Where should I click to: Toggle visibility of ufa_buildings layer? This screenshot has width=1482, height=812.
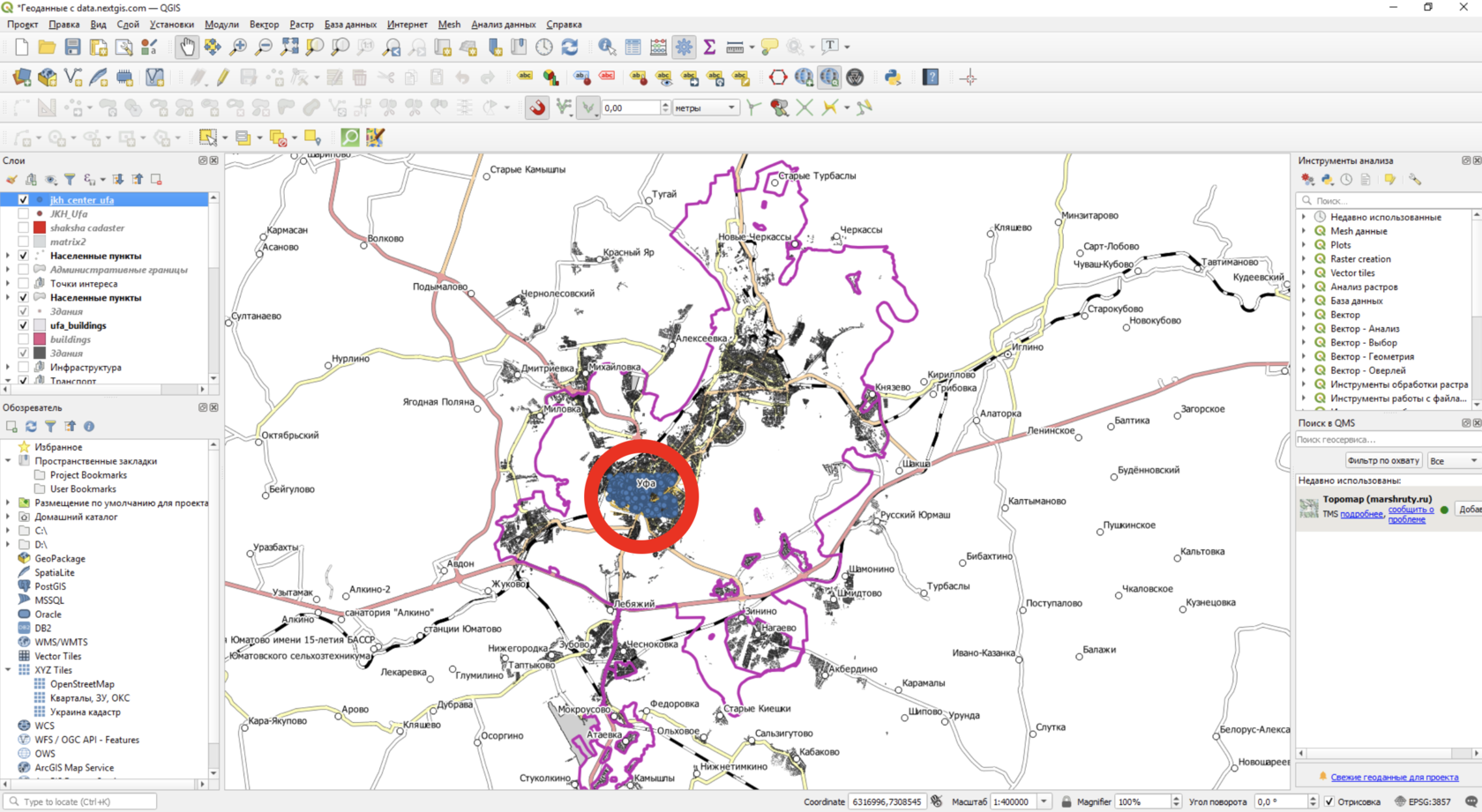24,325
